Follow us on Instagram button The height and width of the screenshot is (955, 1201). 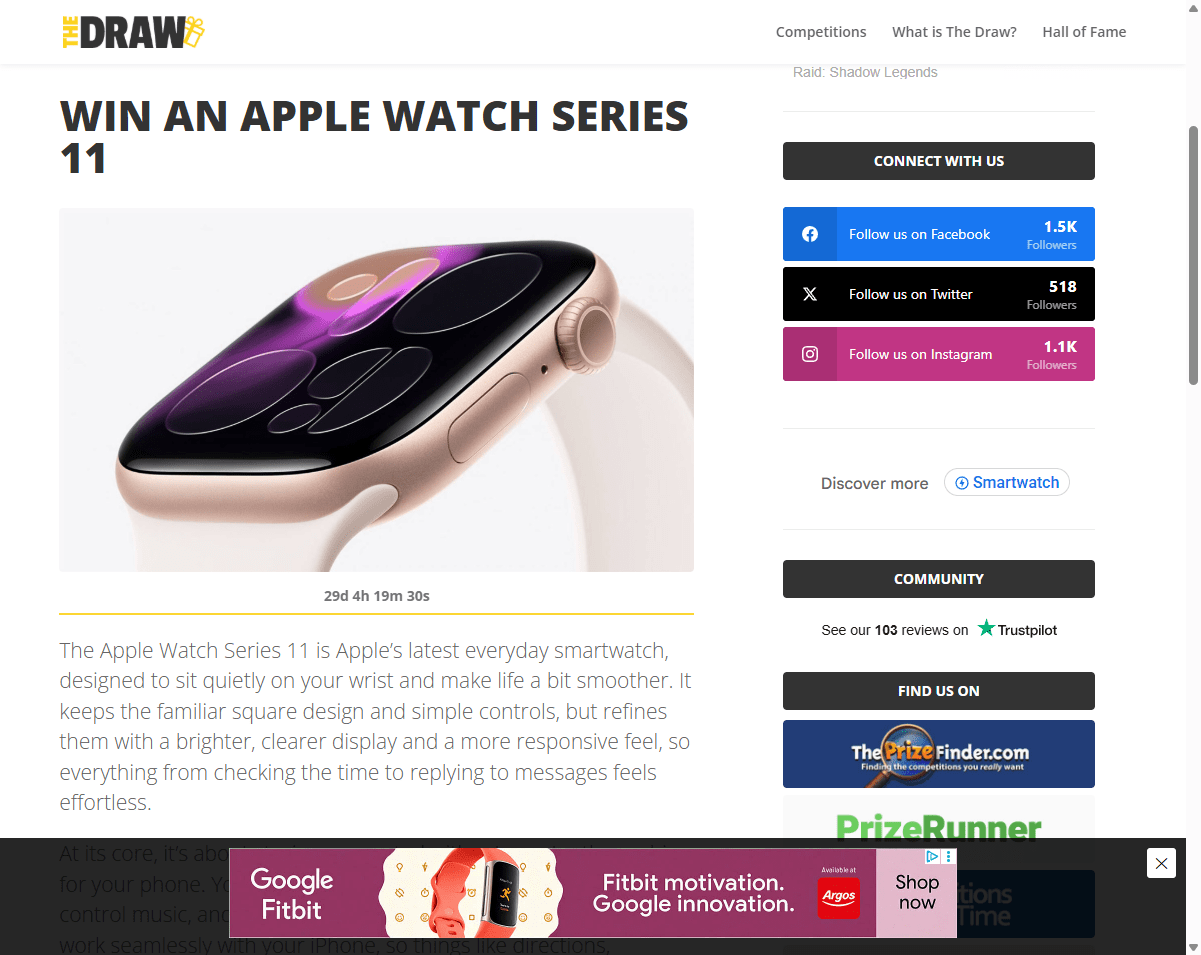pyautogui.click(x=939, y=354)
